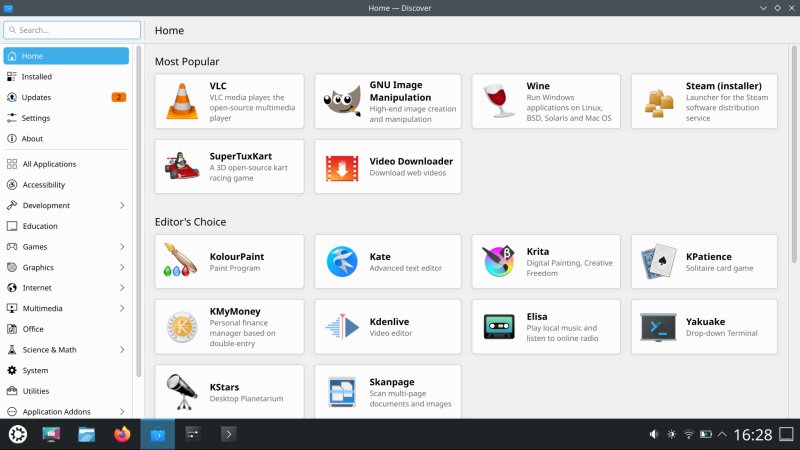Expand the Application Addons chevron
Viewport: 800px width, 450px height.
[122, 411]
